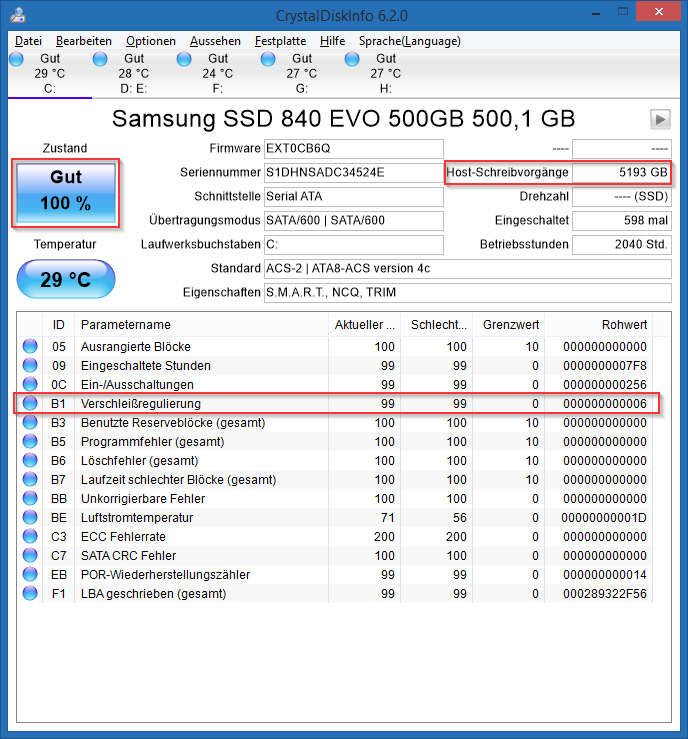This screenshot has width=688, height=739.
Task: Click status orb of Eingeschaltete Stunden row
Action: pyautogui.click(x=30, y=365)
